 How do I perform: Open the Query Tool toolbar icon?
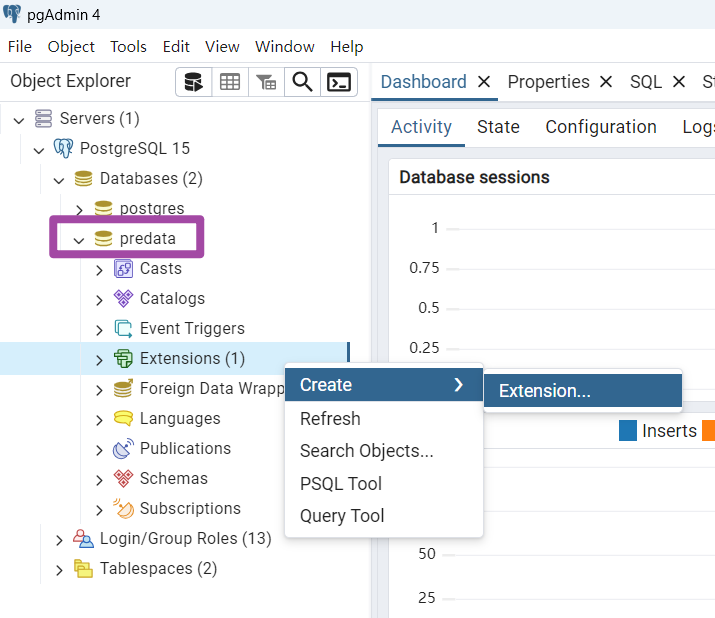(x=193, y=82)
